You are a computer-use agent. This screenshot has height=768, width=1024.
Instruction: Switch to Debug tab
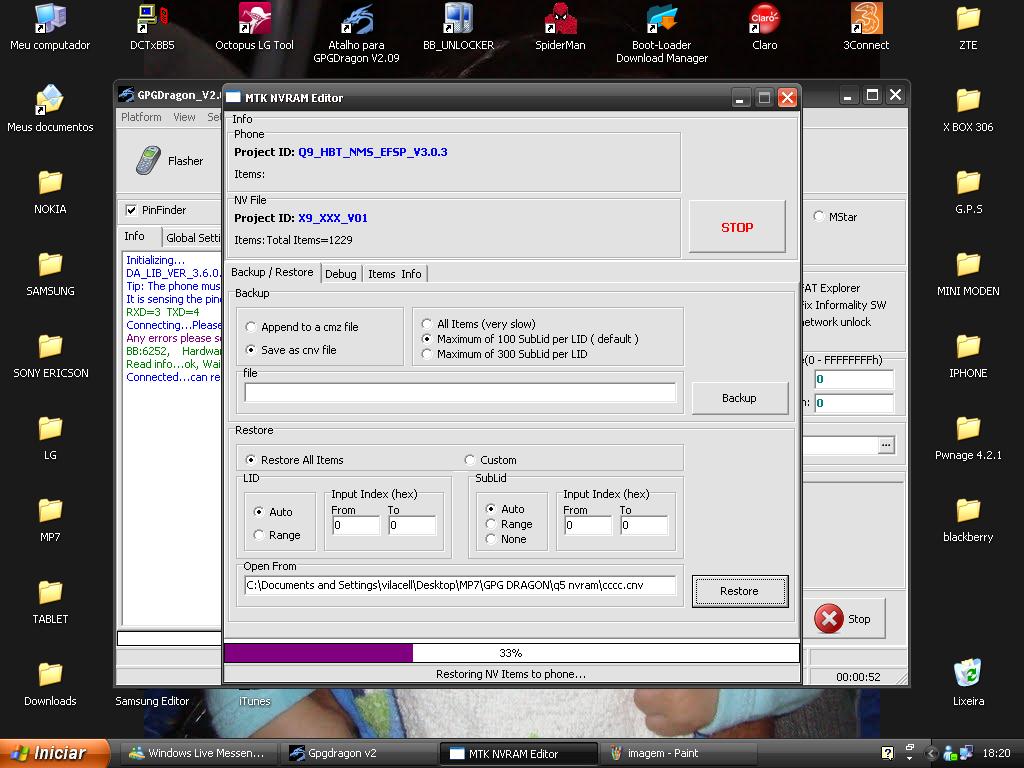341,274
